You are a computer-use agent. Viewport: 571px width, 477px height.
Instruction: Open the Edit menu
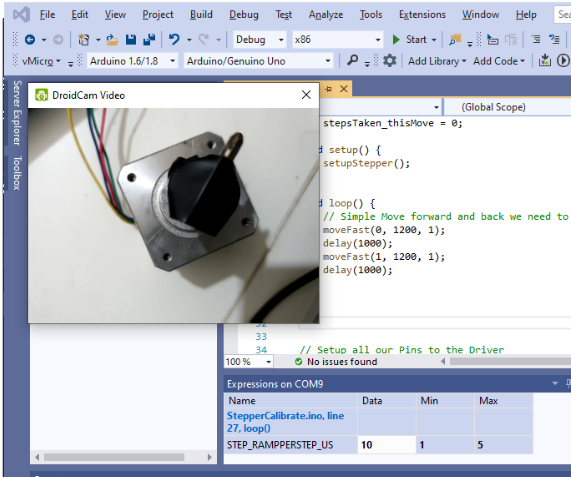click(x=79, y=15)
